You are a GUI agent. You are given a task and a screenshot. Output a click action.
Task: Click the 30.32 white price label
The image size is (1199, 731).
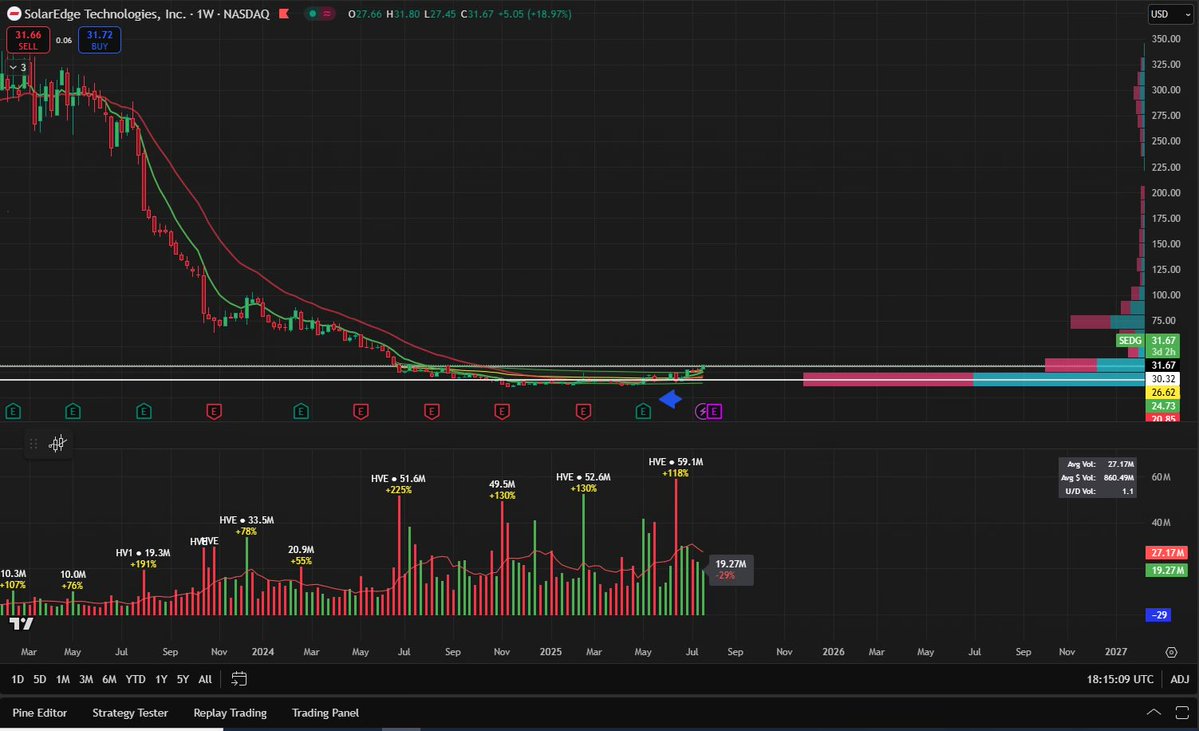pyautogui.click(x=1163, y=379)
